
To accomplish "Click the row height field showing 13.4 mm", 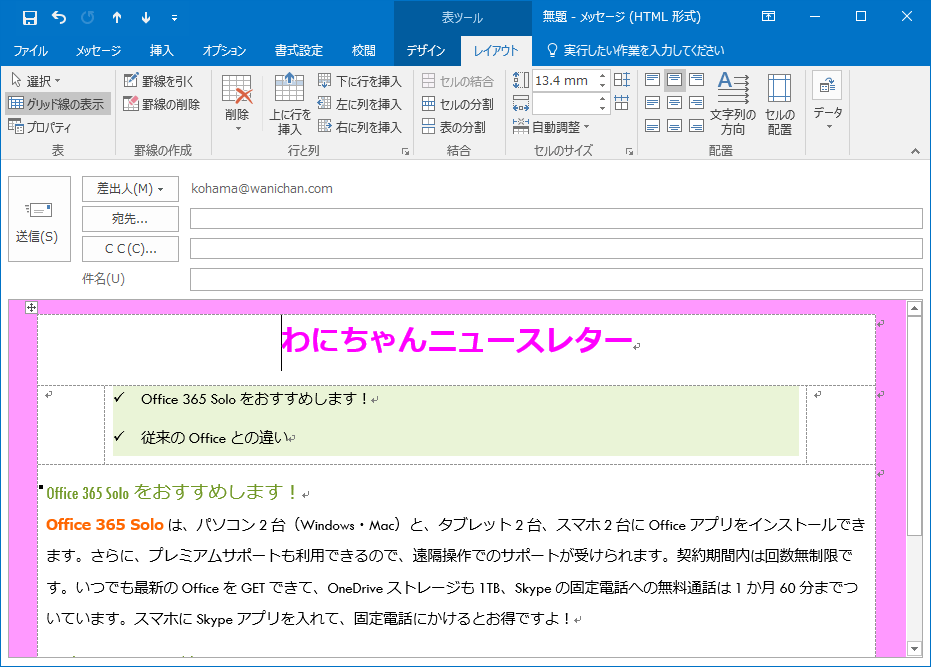I will point(564,80).
